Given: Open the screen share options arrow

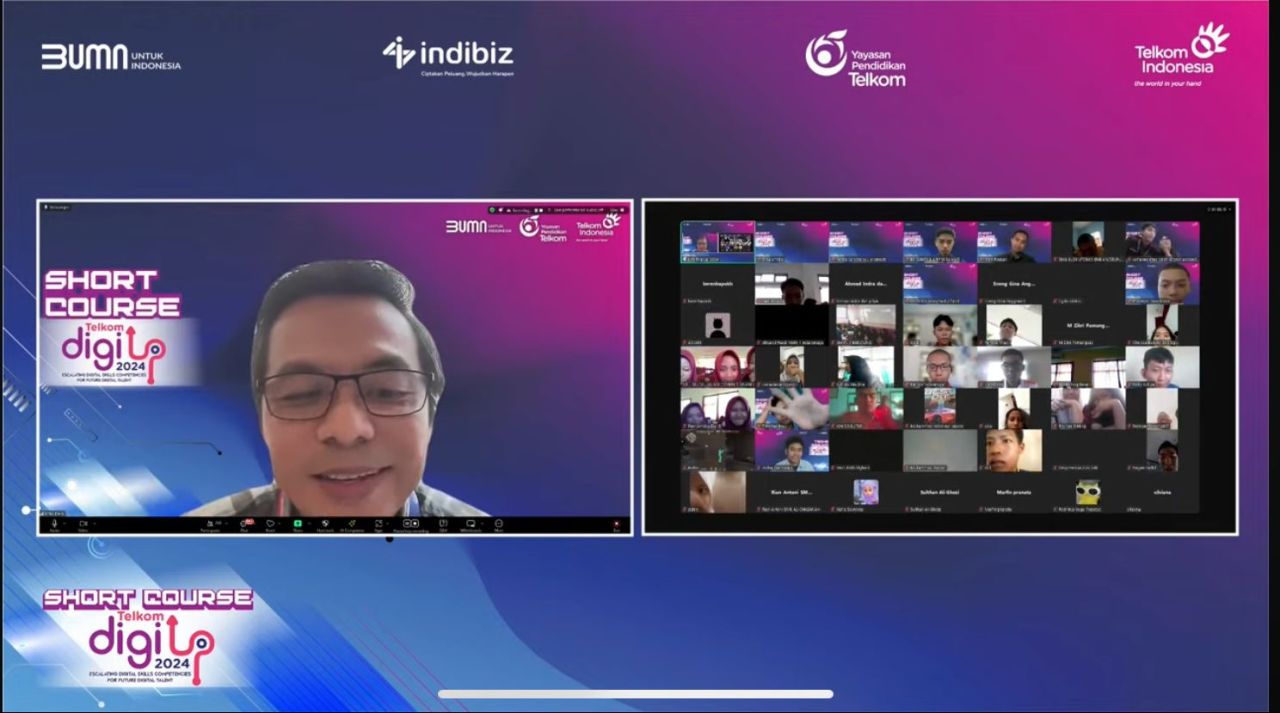Looking at the screenshot, I should (x=309, y=523).
